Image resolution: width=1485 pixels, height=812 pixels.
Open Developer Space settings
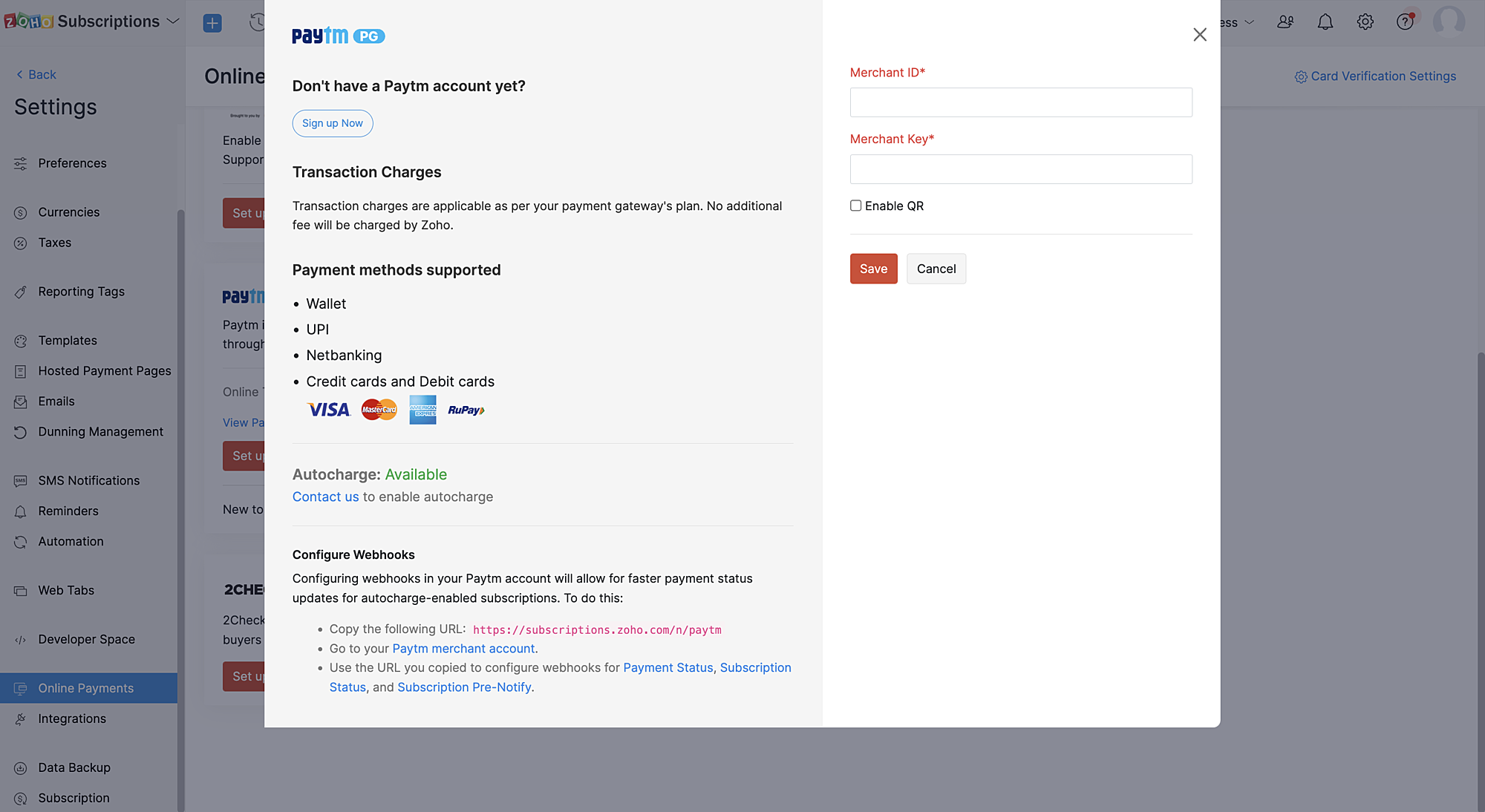[x=86, y=639]
